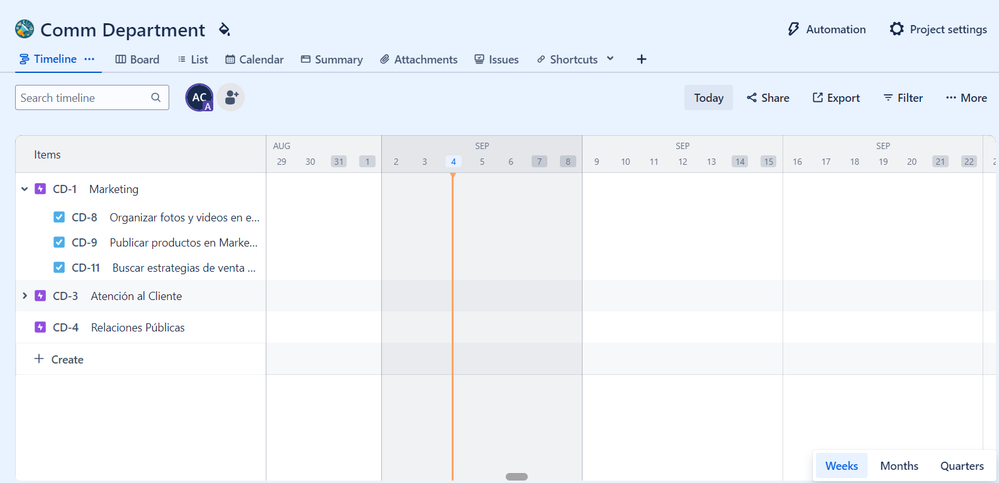Open the Filter button
999x483 pixels.
coord(903,97)
